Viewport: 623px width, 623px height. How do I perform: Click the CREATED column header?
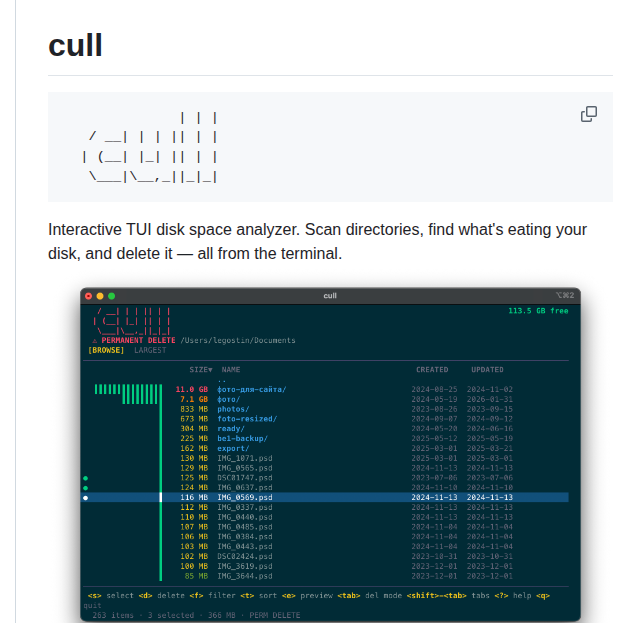(432, 370)
